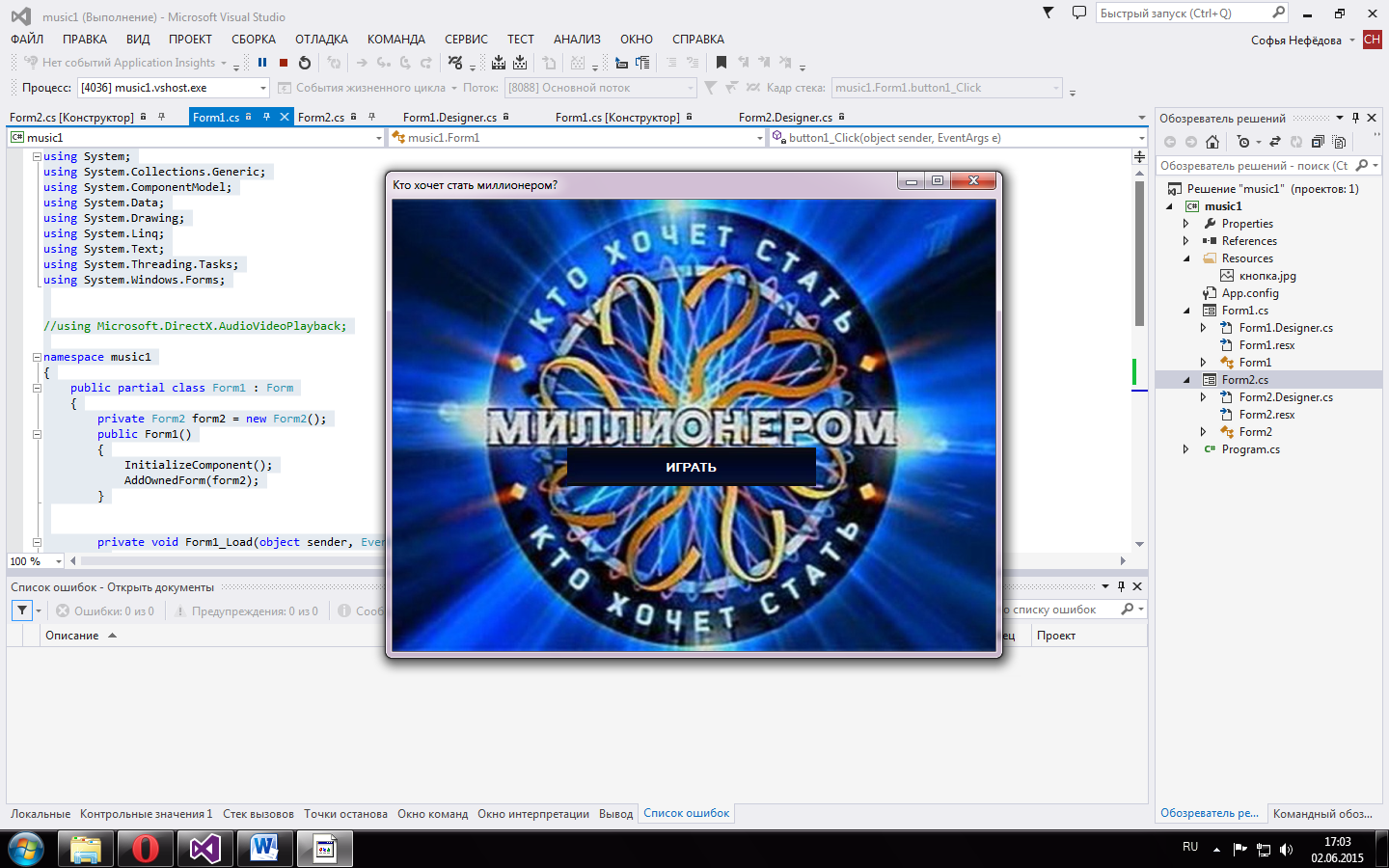Open the button1_Click member dropdown
The width and height of the screenshot is (1389, 868).
[1141, 138]
